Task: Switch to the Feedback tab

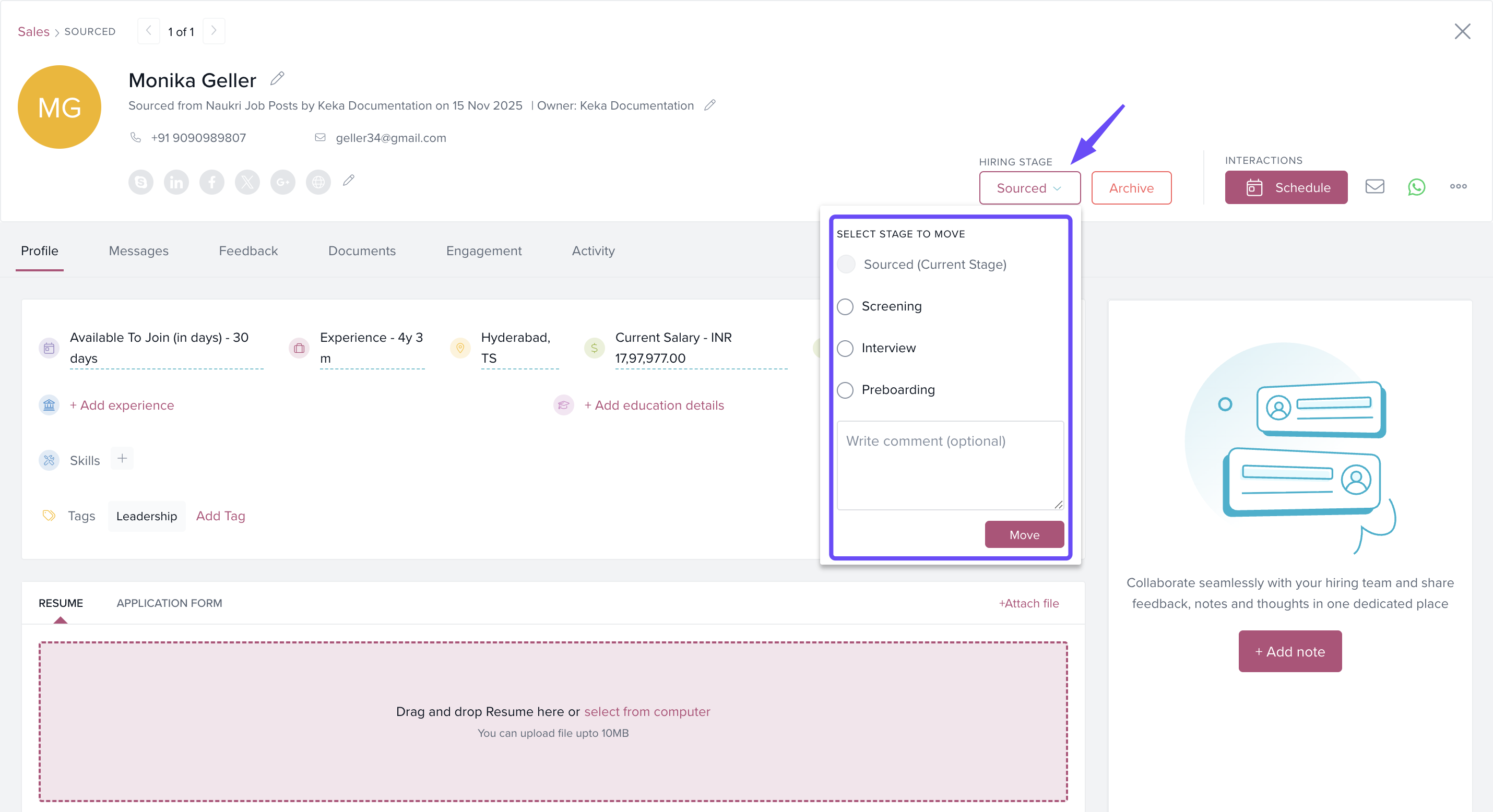Action: pyautogui.click(x=248, y=250)
